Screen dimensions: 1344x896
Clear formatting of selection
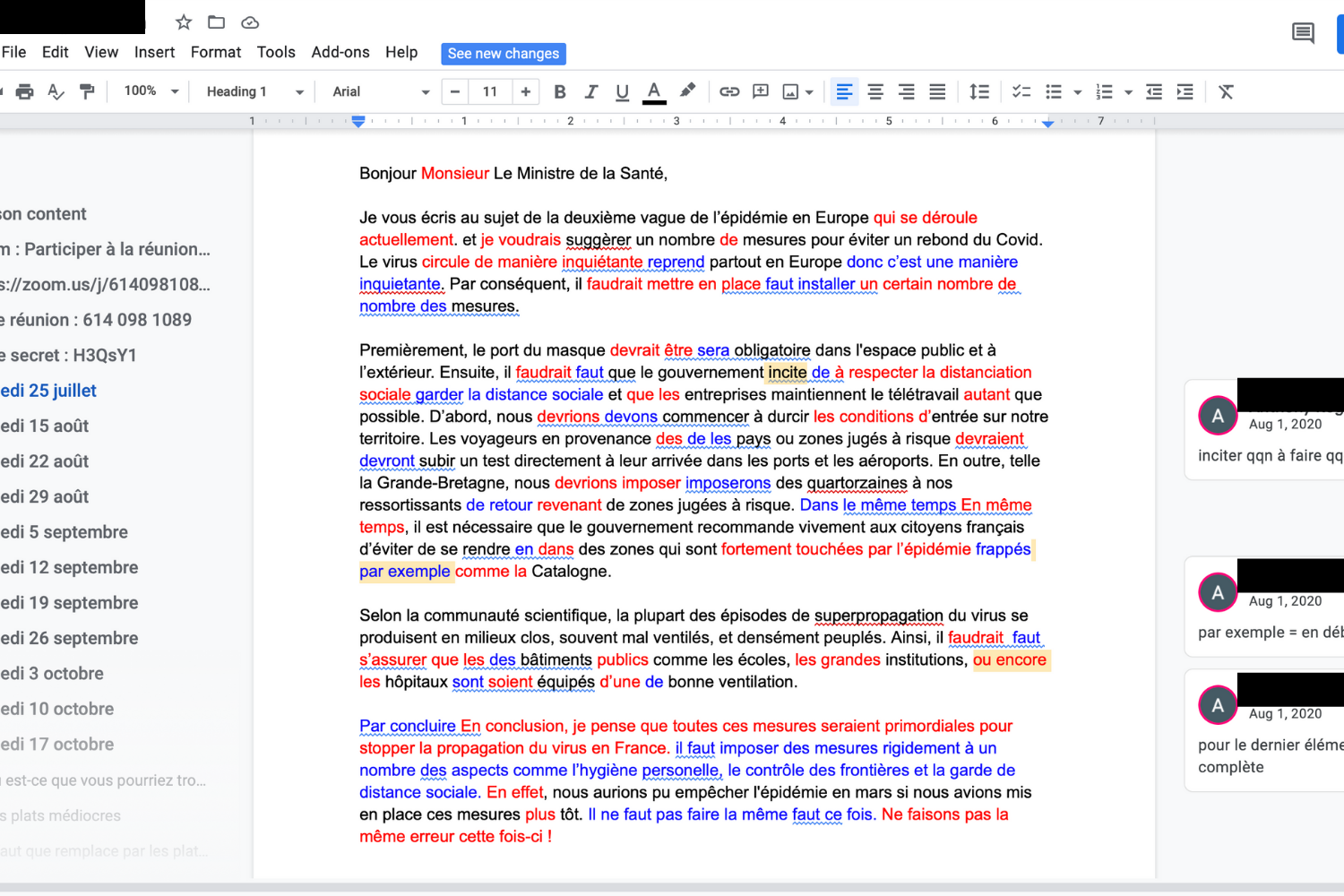coord(1227,91)
